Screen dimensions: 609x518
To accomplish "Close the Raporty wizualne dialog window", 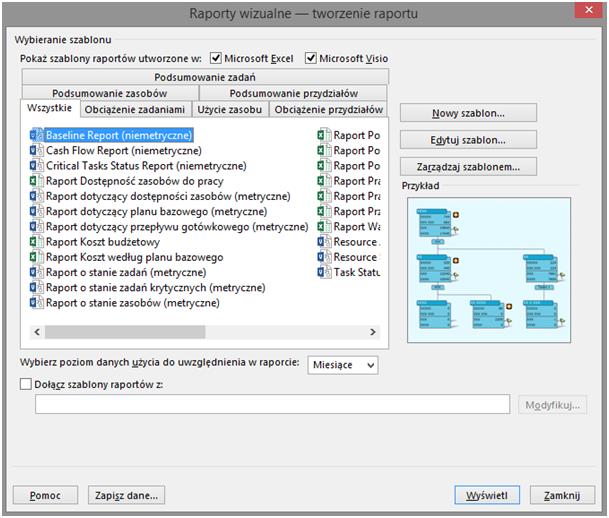I will click(589, 10).
